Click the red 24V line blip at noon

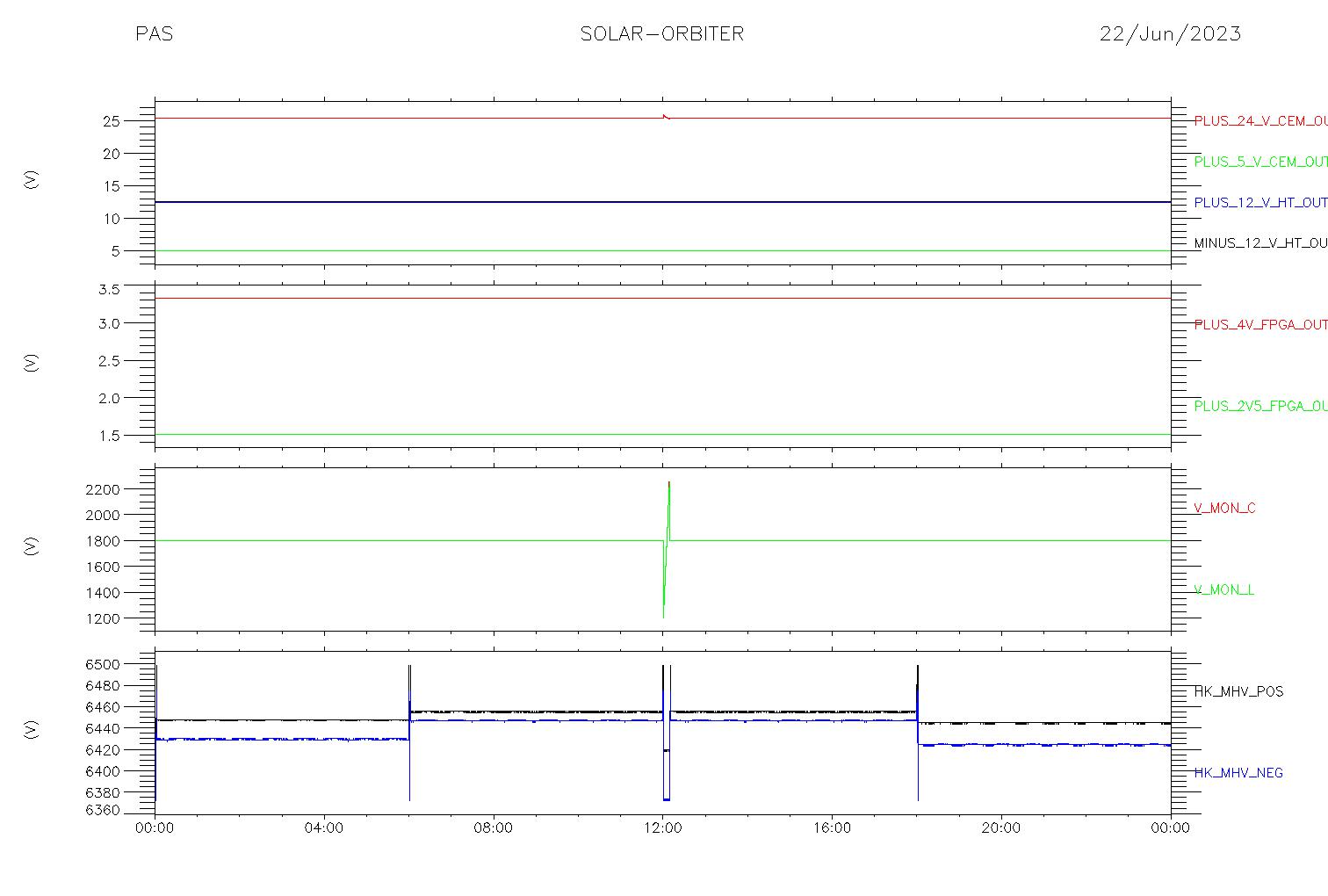[x=666, y=116]
